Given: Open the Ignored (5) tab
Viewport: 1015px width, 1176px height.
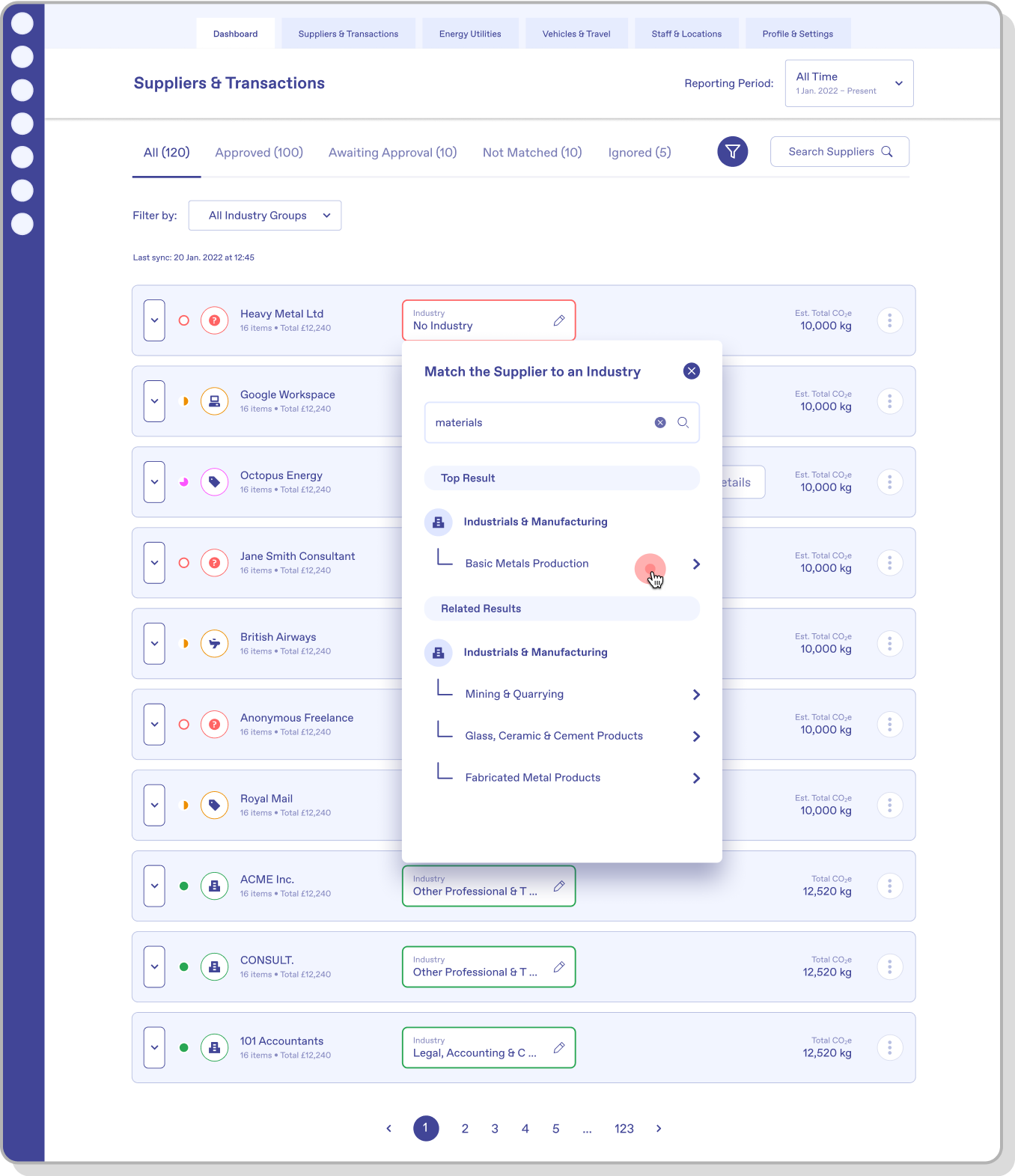Looking at the screenshot, I should coord(639,153).
